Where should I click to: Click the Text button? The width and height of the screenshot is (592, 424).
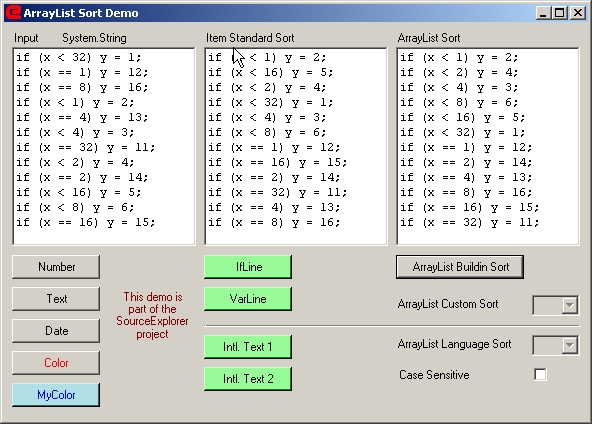(x=56, y=299)
